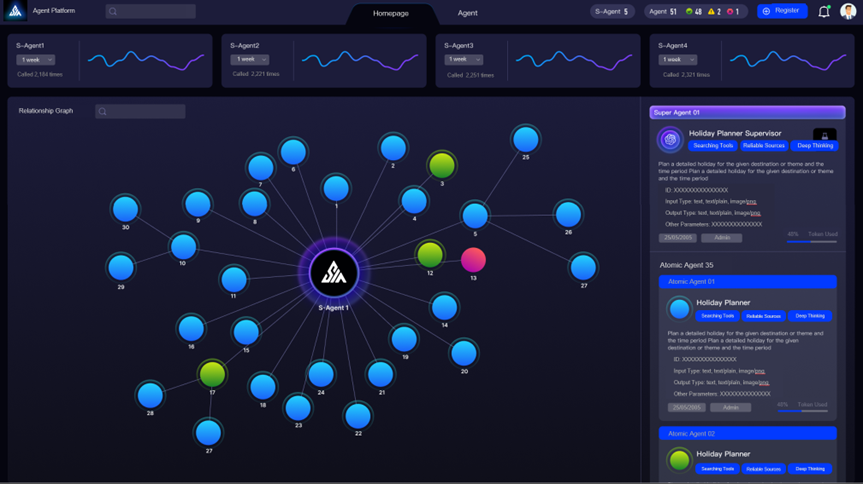Click Super Agent 01 token usage bar
The height and width of the screenshot is (484, 863).
(798, 241)
